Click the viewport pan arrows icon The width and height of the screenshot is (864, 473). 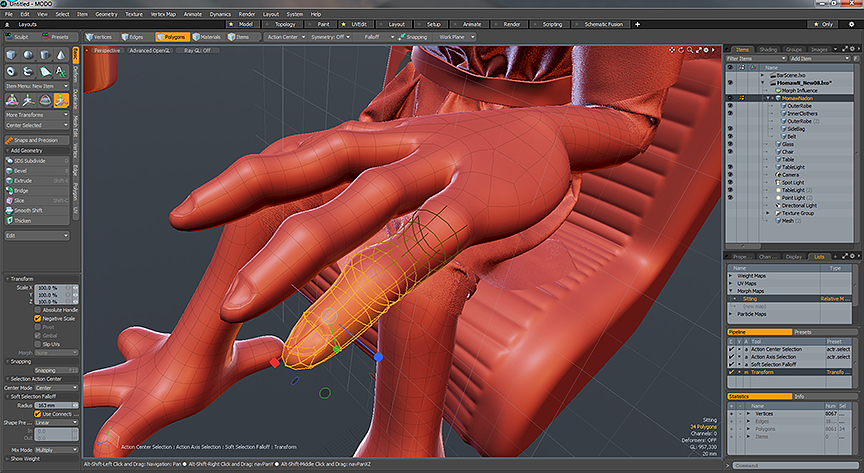pos(672,50)
